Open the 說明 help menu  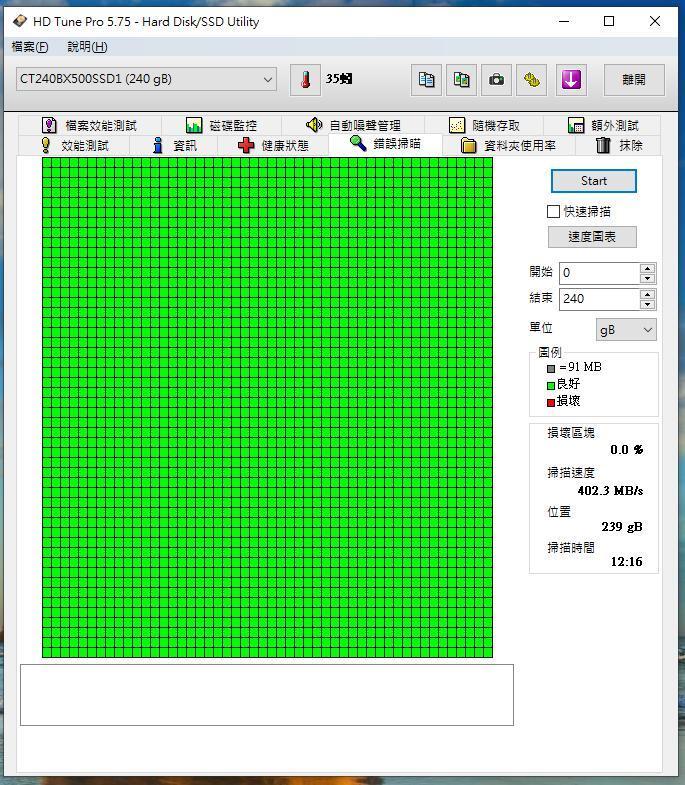click(87, 47)
